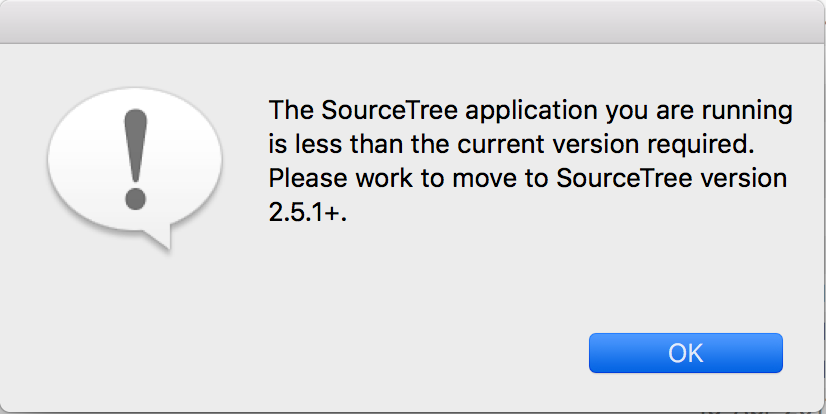Click the line 'is less than the current version required.'

pos(512,145)
